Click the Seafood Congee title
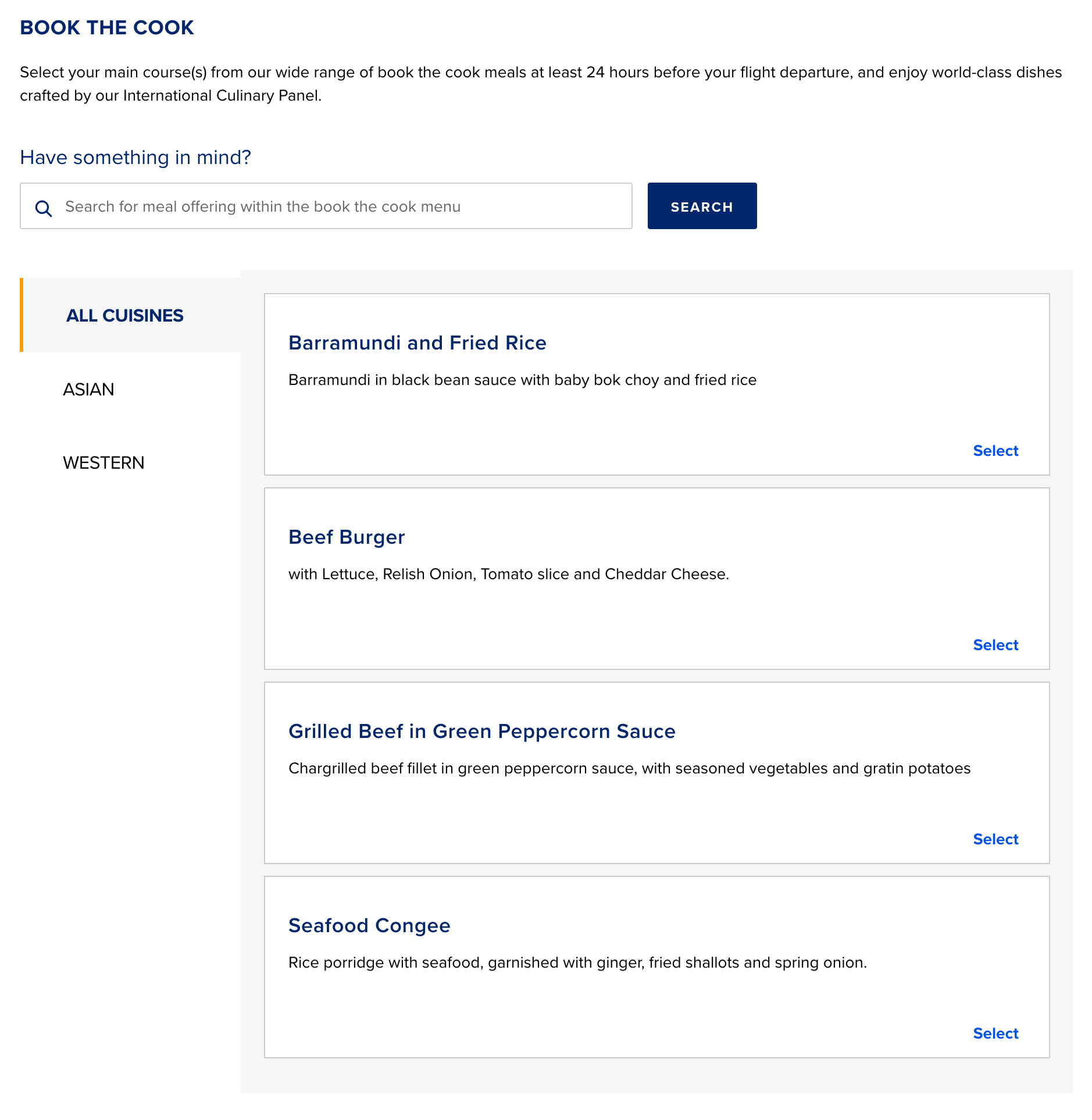The image size is (1092, 1120). click(x=369, y=925)
